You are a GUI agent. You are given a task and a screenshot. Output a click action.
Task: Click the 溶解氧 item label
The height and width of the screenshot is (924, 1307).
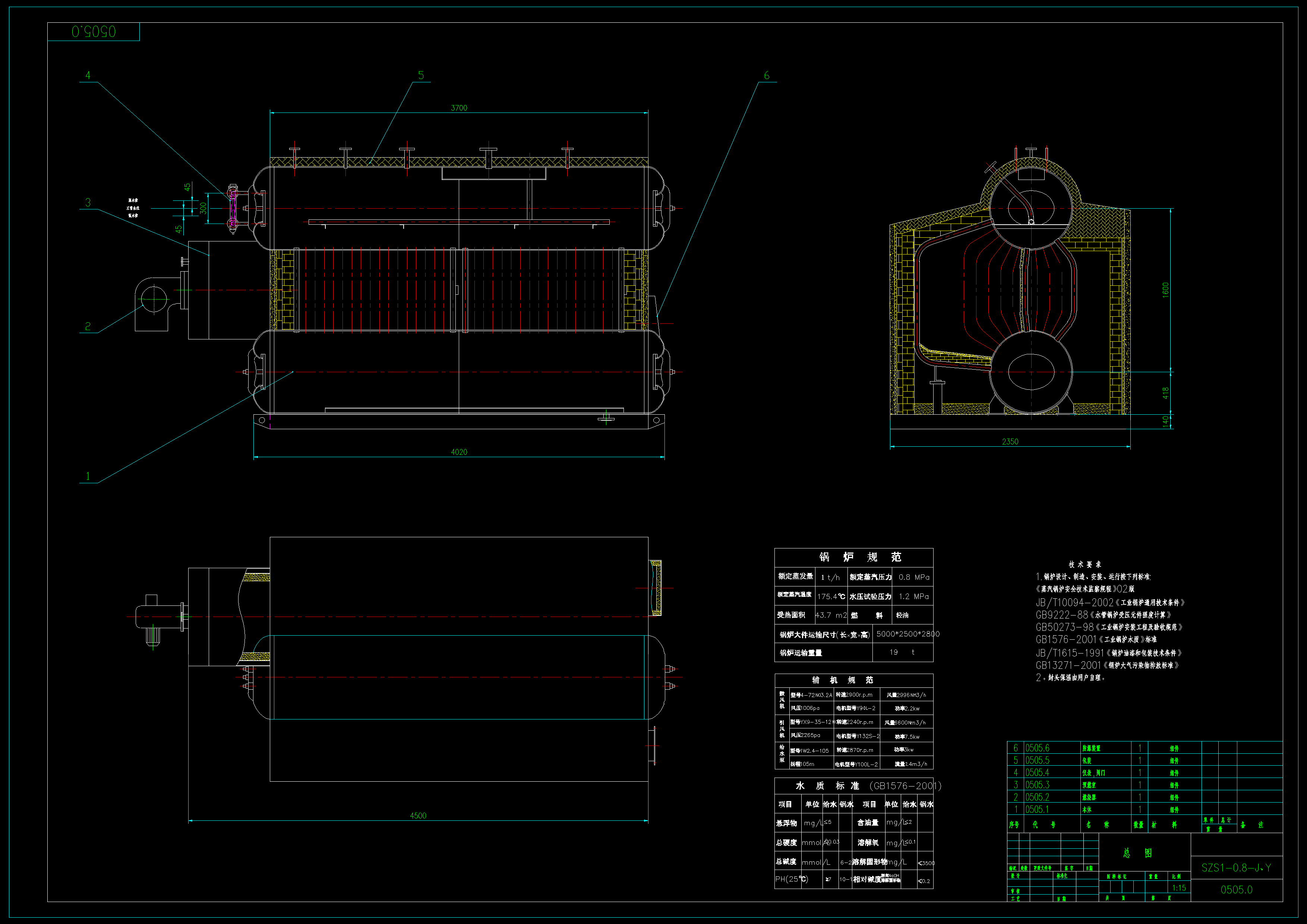click(x=868, y=843)
